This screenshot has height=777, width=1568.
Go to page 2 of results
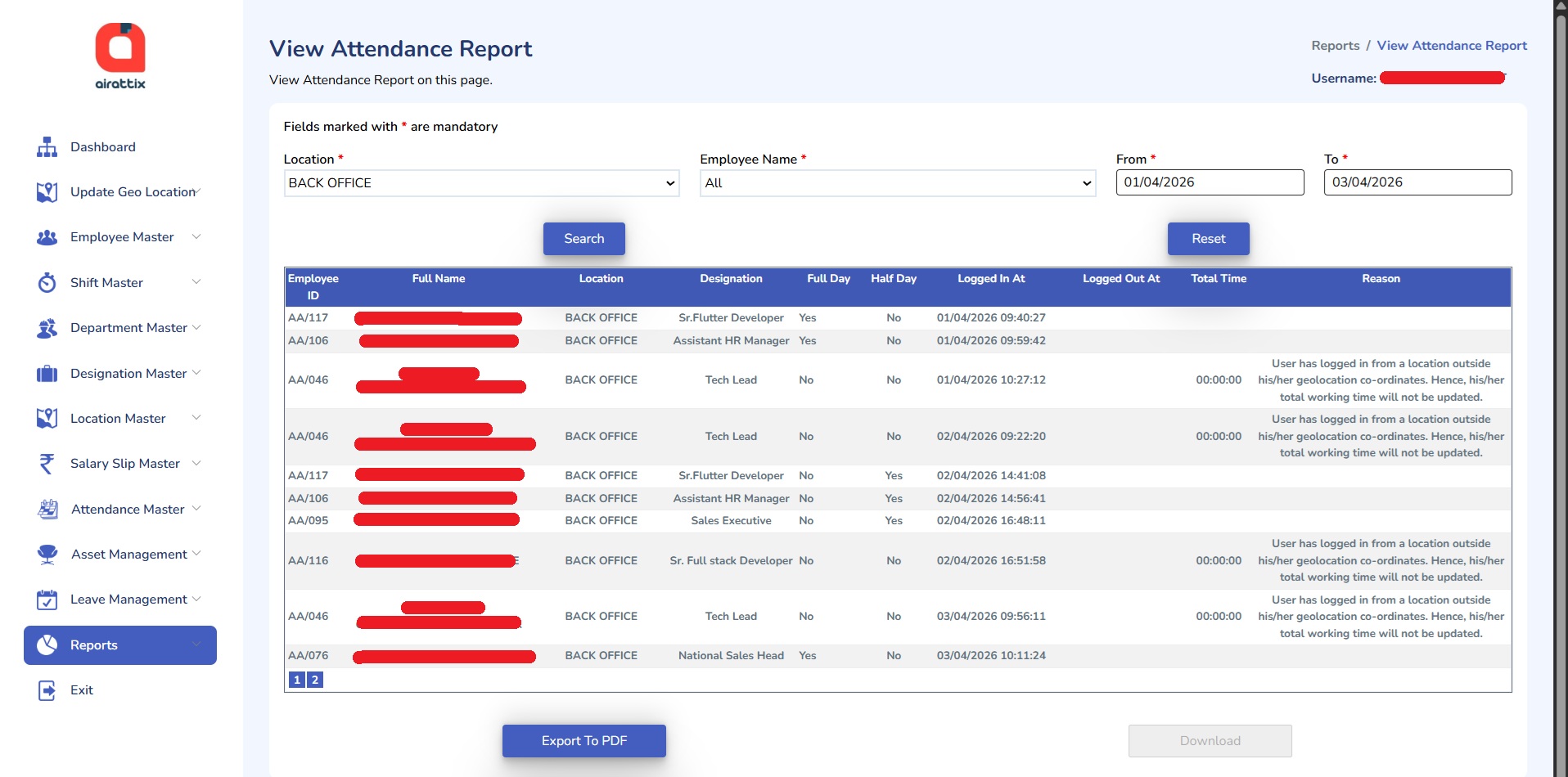click(315, 680)
